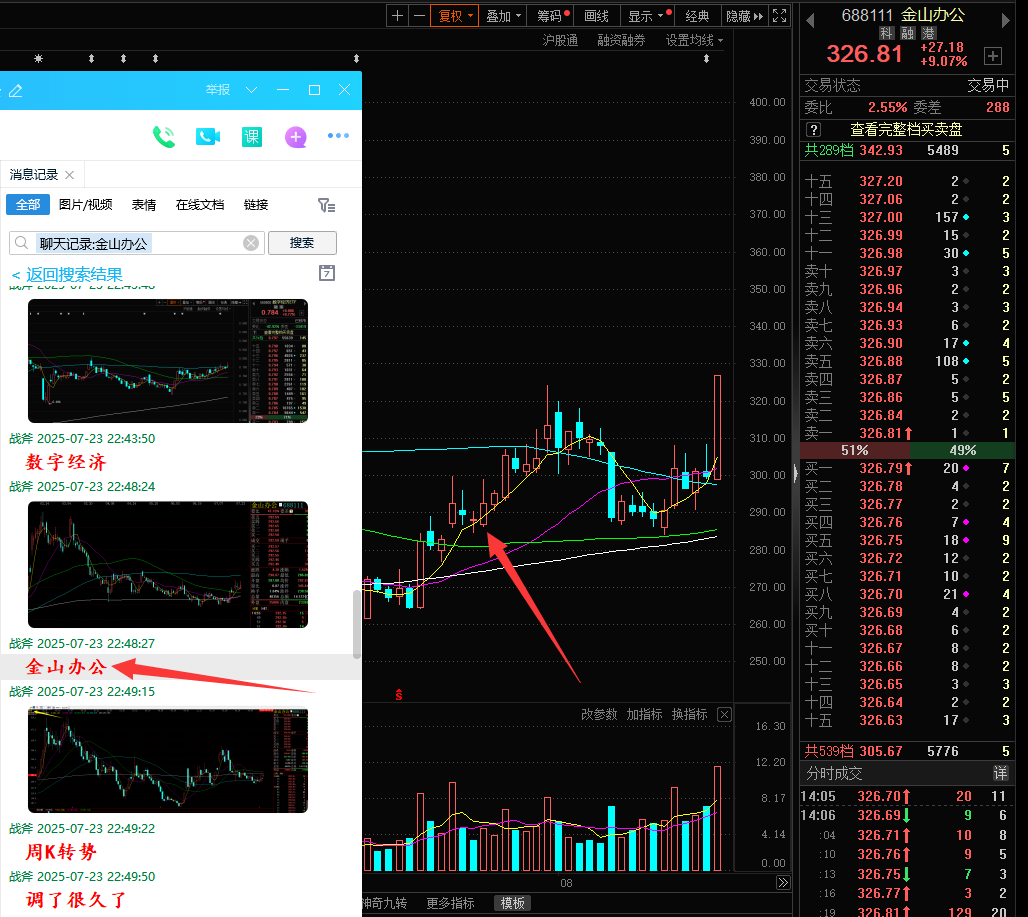The image size is (1028, 917).
Task: Click 换指标 on indicator panel
Action: (x=689, y=714)
